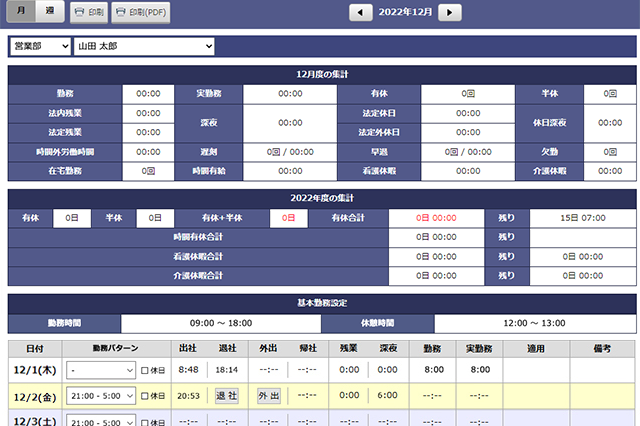This screenshot has height=426, width=640.
Task: Go to previous month arrow
Action: [x=360, y=12]
